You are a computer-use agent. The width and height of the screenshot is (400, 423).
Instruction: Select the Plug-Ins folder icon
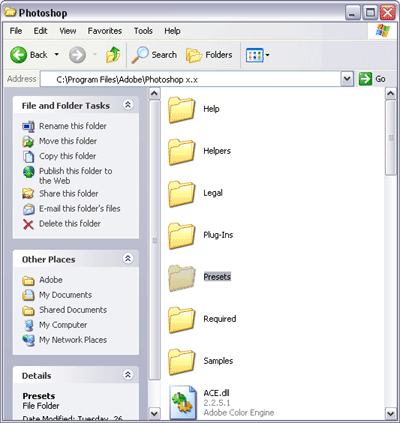tap(181, 236)
